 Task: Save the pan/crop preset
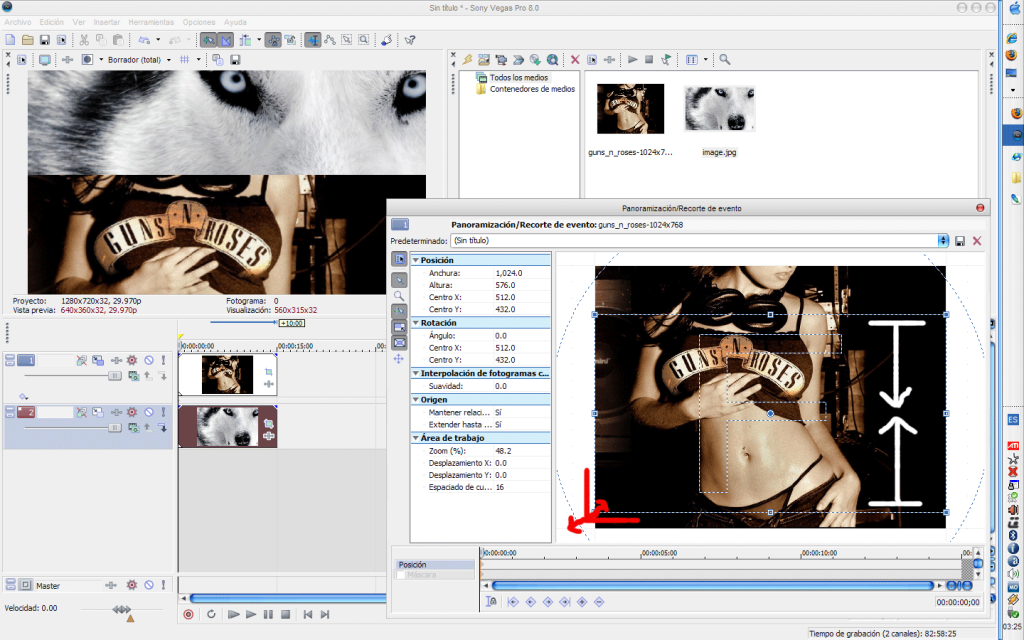click(960, 241)
